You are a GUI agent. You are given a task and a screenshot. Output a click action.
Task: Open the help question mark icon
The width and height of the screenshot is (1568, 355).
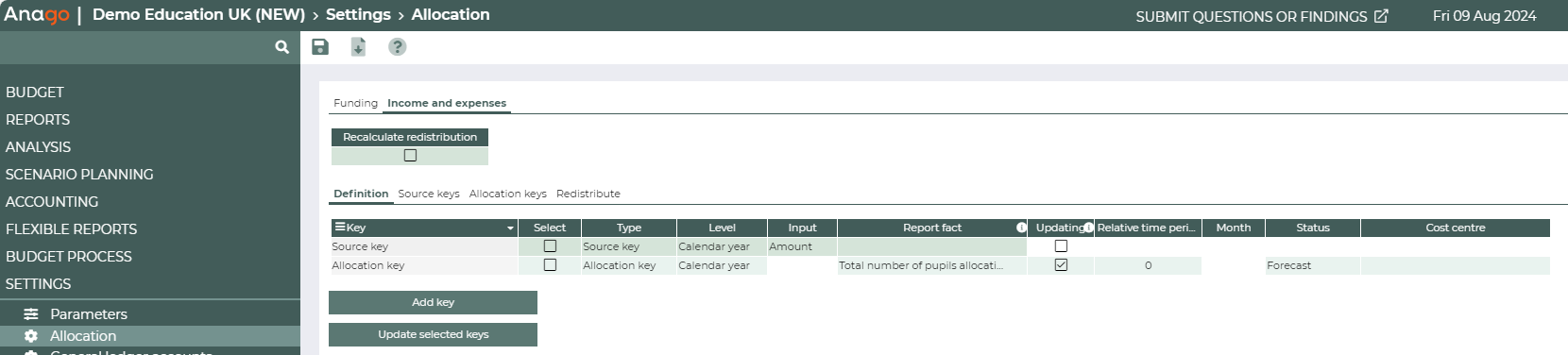[x=398, y=47]
